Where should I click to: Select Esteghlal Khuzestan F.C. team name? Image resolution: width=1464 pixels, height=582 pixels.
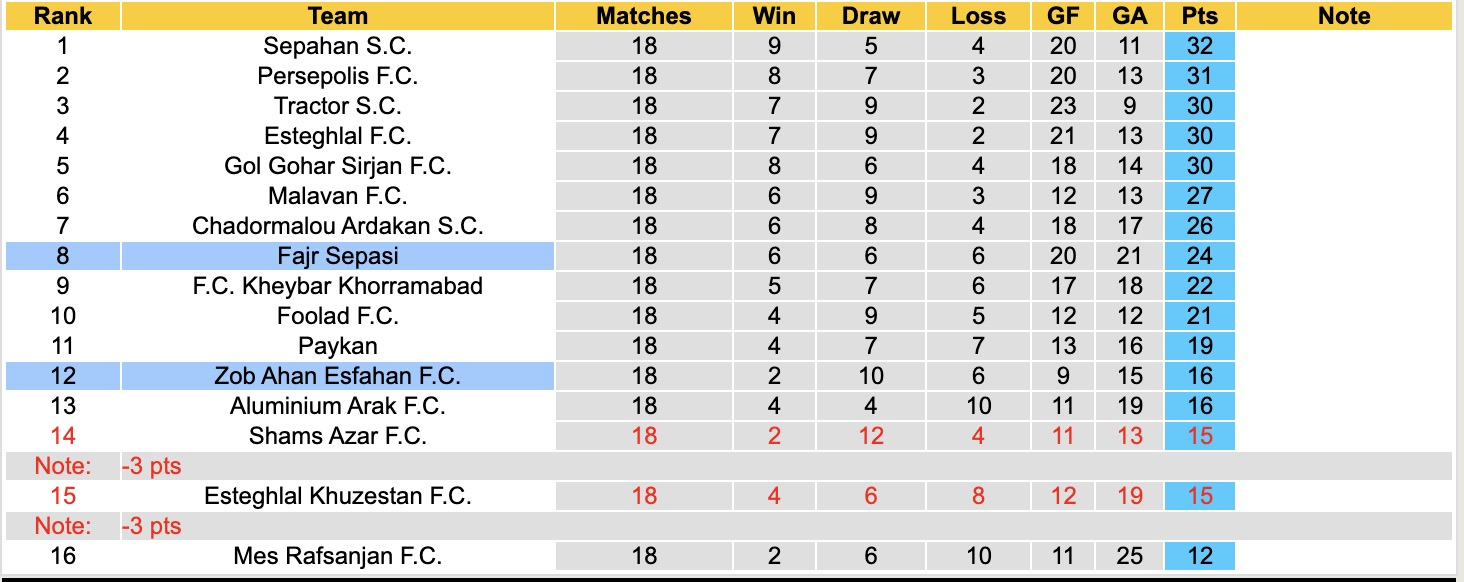pyautogui.click(x=338, y=496)
